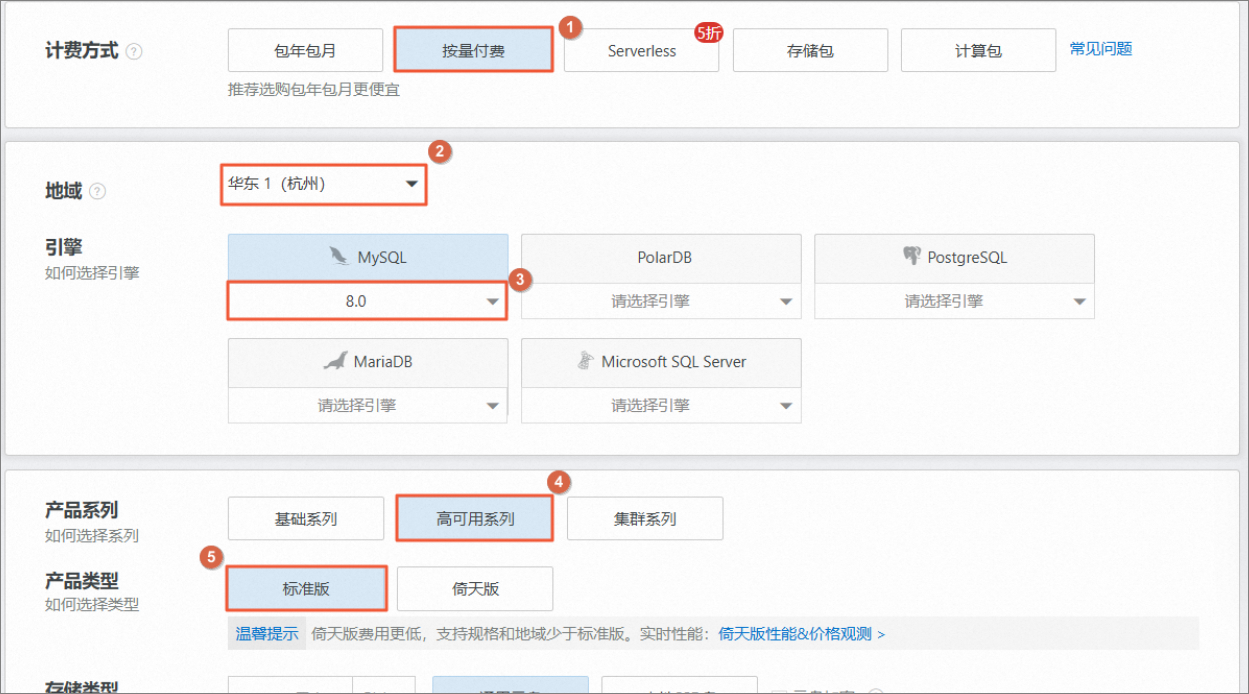This screenshot has width=1249, height=694.
Task: Select the 存储包 storage package option
Action: (x=810, y=50)
